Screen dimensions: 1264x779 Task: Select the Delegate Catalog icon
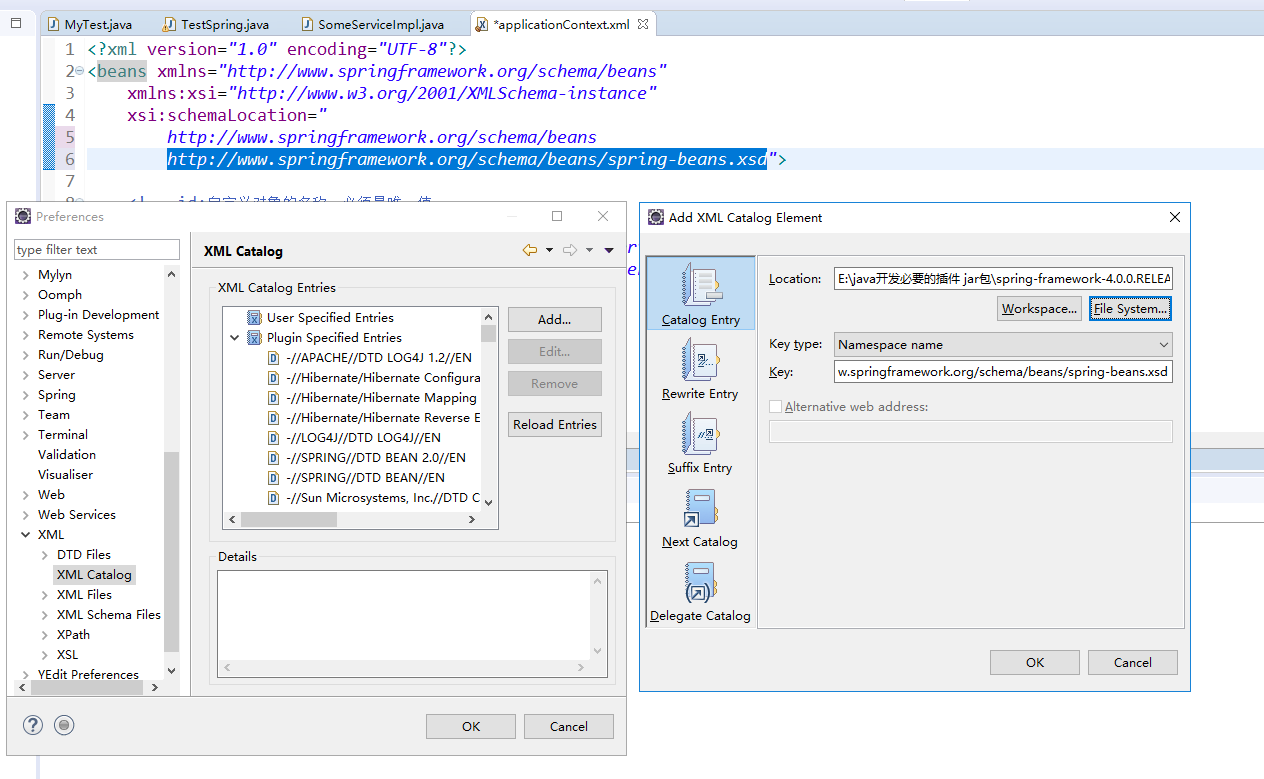[700, 580]
